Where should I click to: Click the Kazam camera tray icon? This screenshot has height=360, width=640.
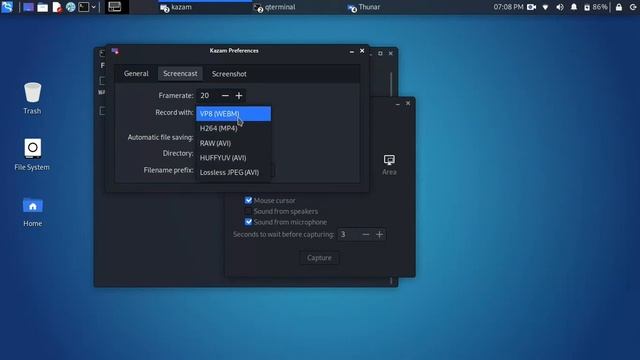point(531,7)
